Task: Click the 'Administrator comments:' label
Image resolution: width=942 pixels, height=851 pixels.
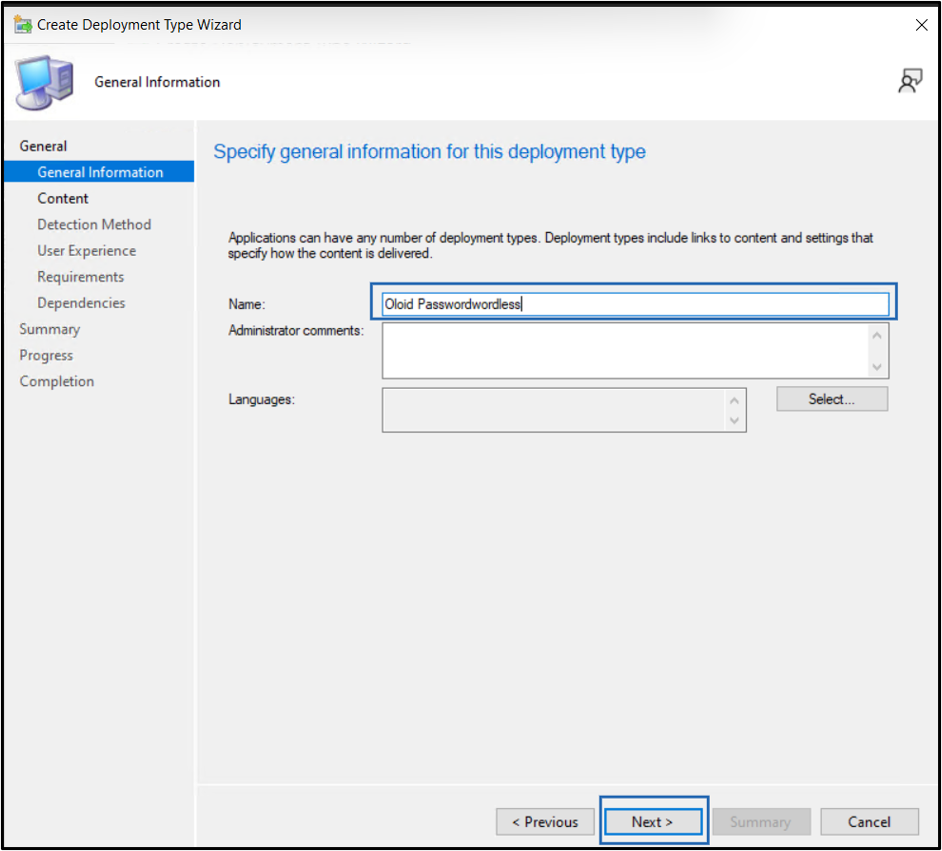Action: pyautogui.click(x=296, y=330)
